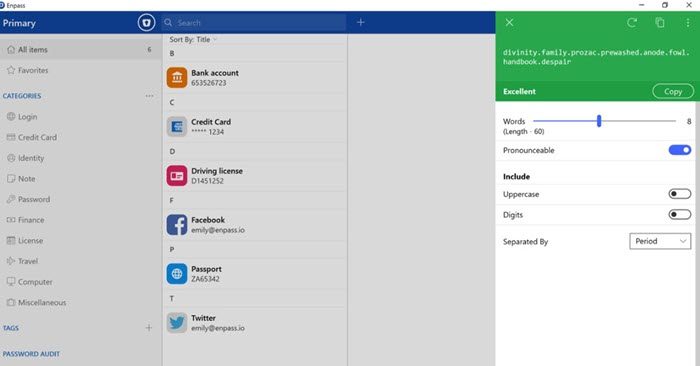Open the Facebook logo icon

(x=177, y=225)
